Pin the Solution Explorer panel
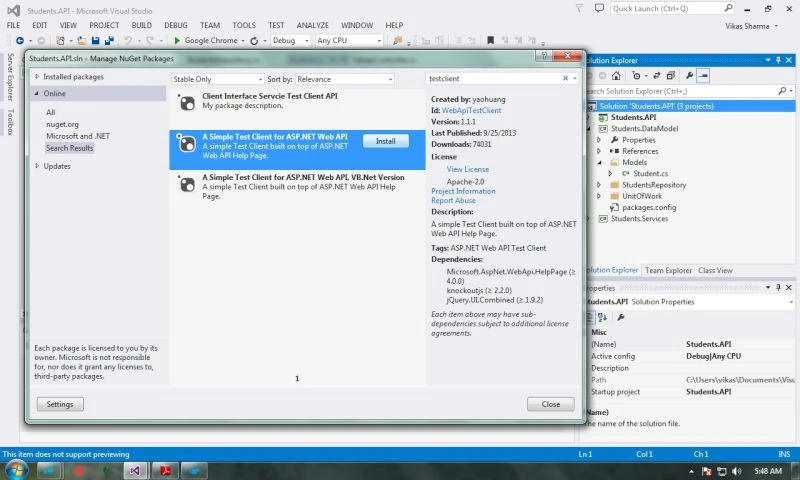Viewport: 800px width, 480px height. (x=778, y=60)
